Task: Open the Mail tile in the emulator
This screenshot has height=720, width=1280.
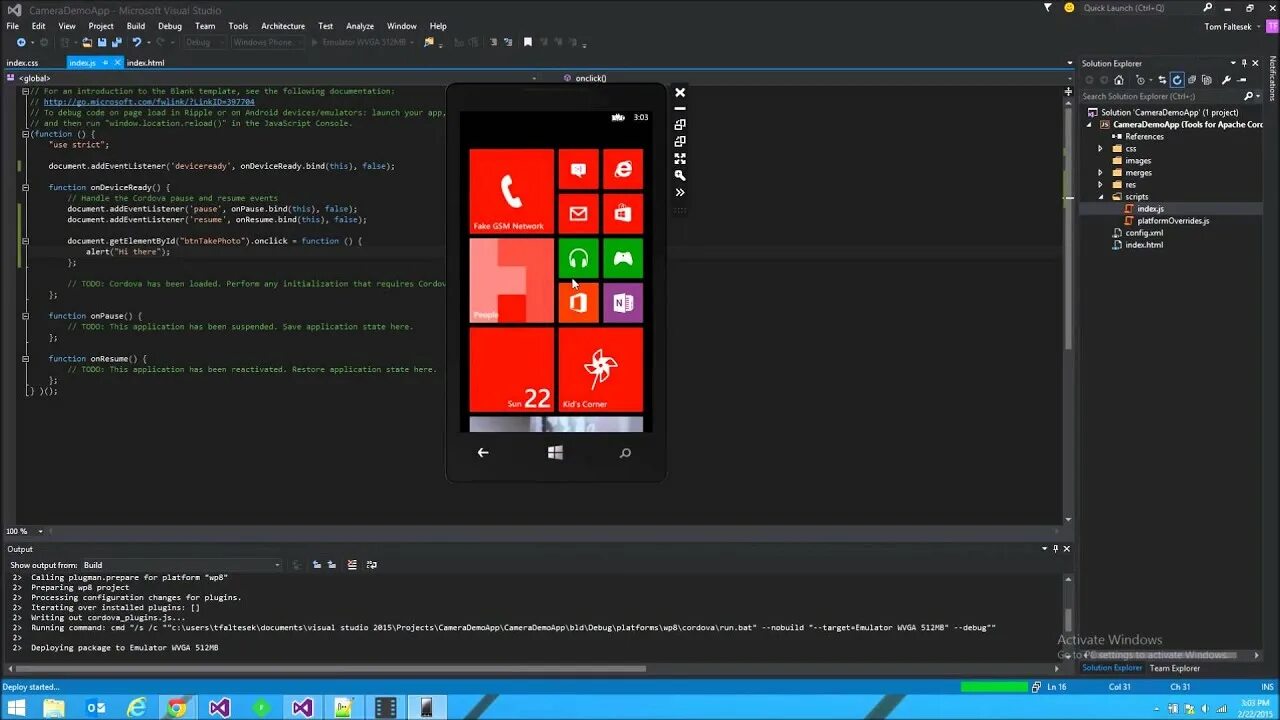Action: coord(578,214)
